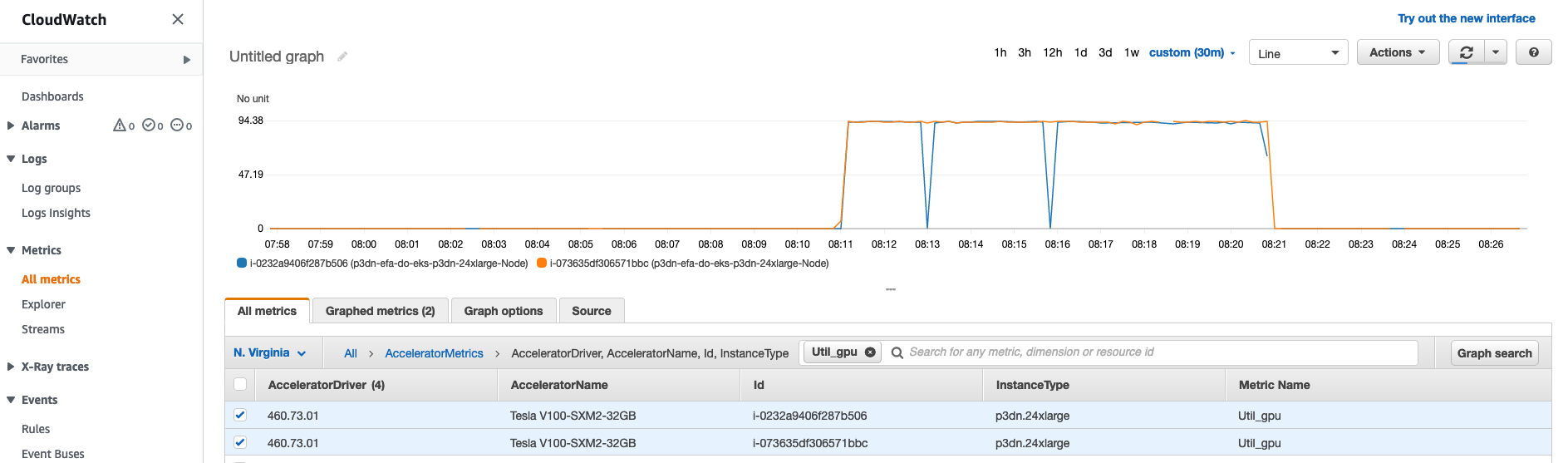This screenshot has width=1568, height=463.
Task: Click the orange legend swatch for i-073635df306571bbc
Action: click(x=542, y=263)
